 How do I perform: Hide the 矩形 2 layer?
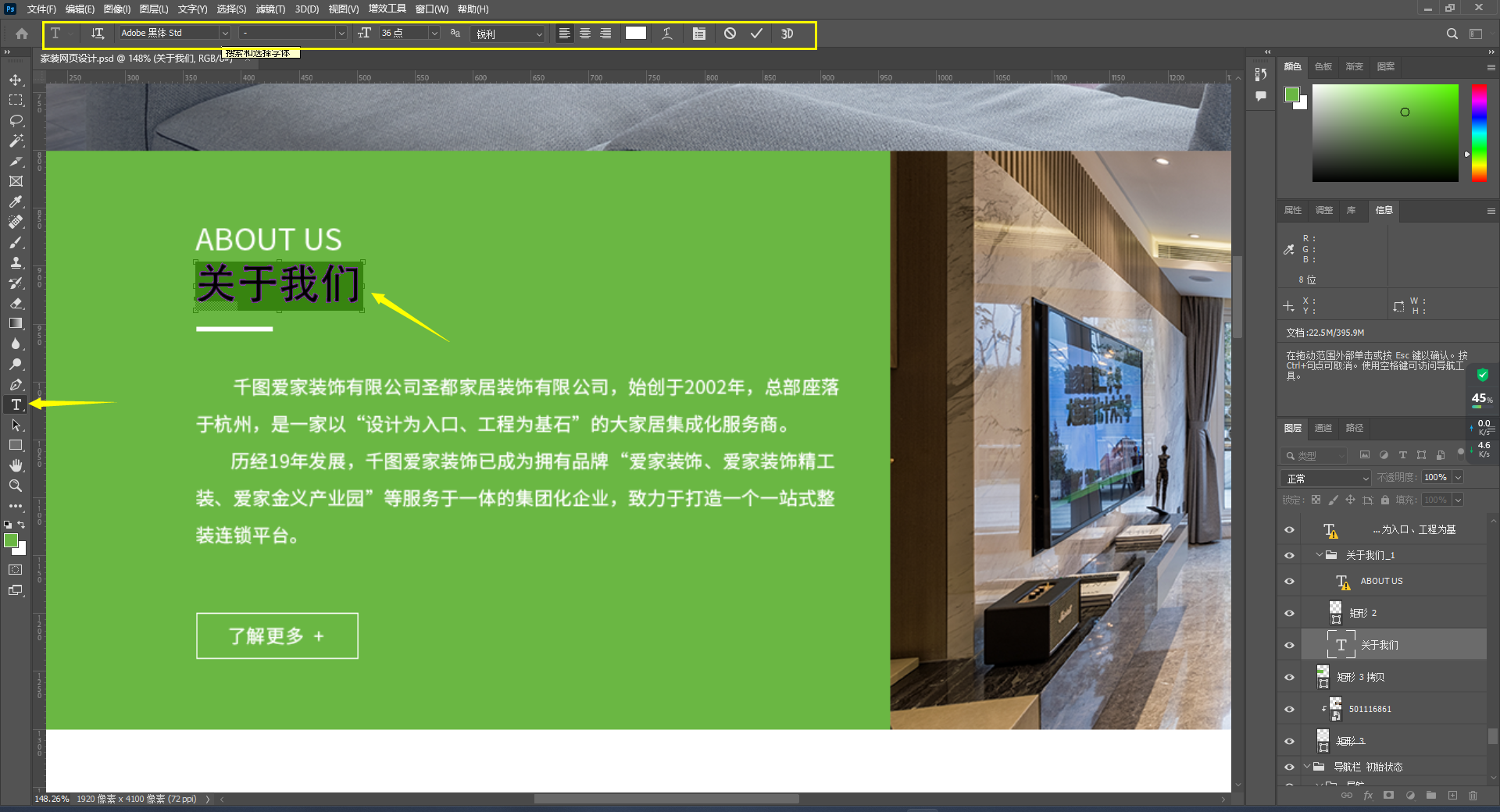1289,613
